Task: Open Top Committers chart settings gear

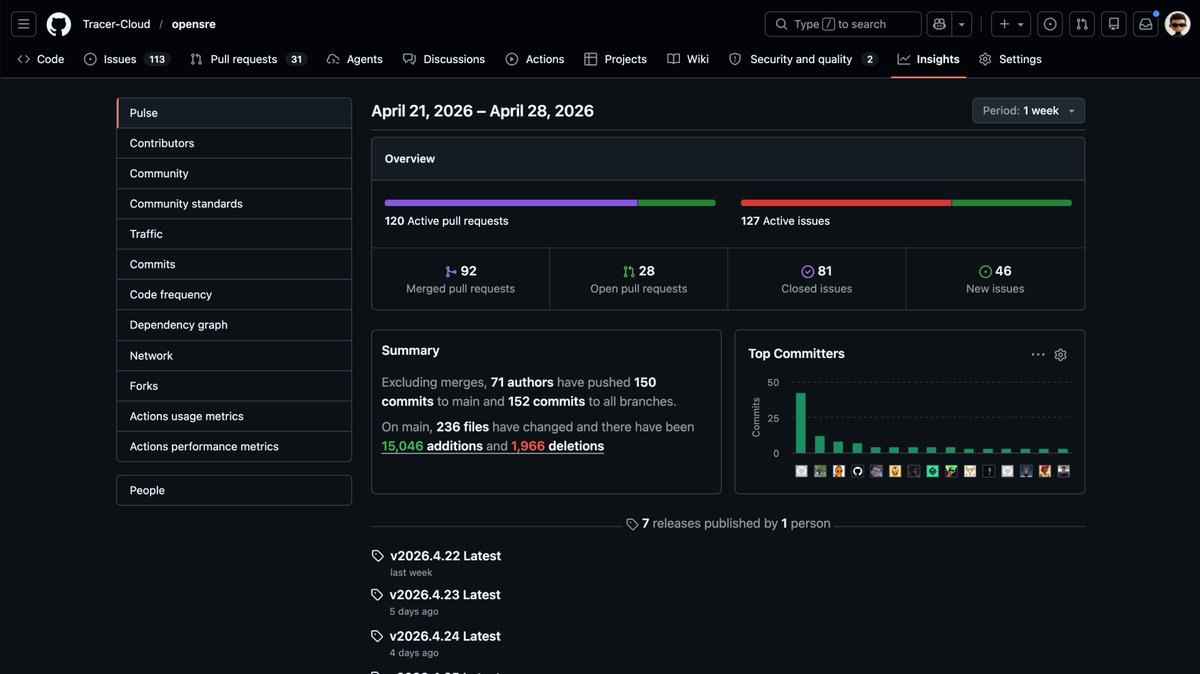Action: tap(1061, 355)
